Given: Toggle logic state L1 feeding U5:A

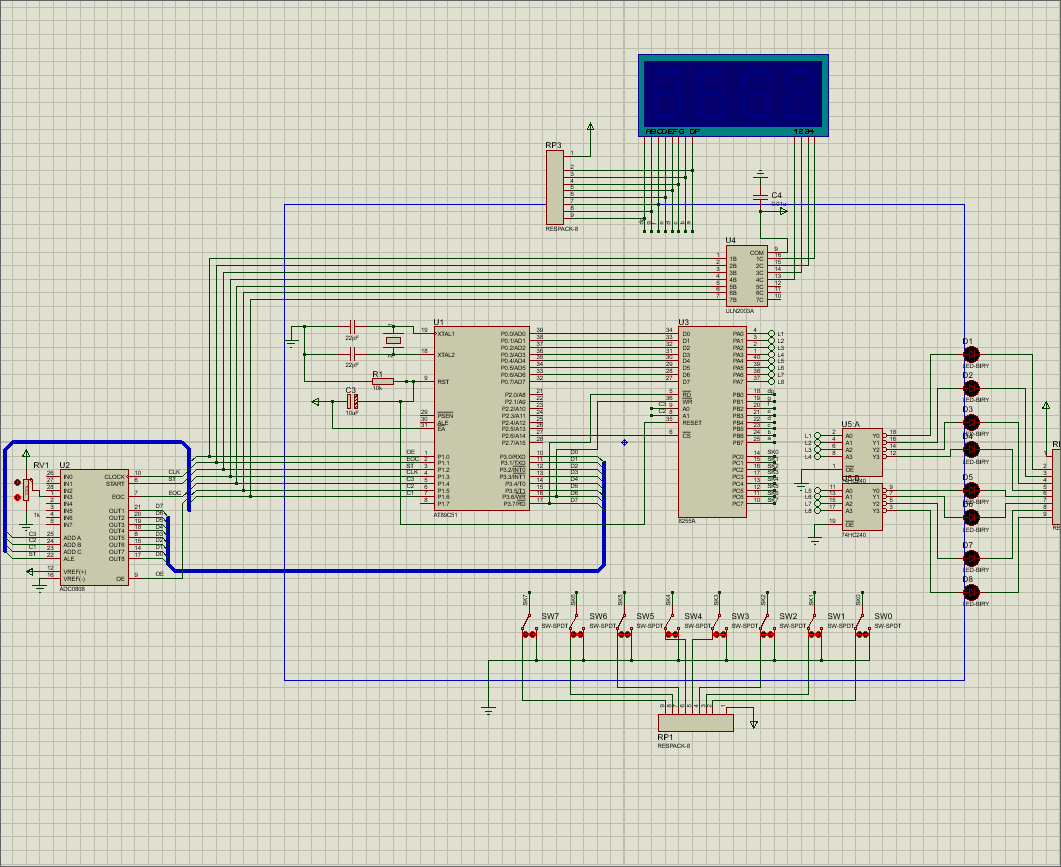Looking at the screenshot, I should 817,436.
